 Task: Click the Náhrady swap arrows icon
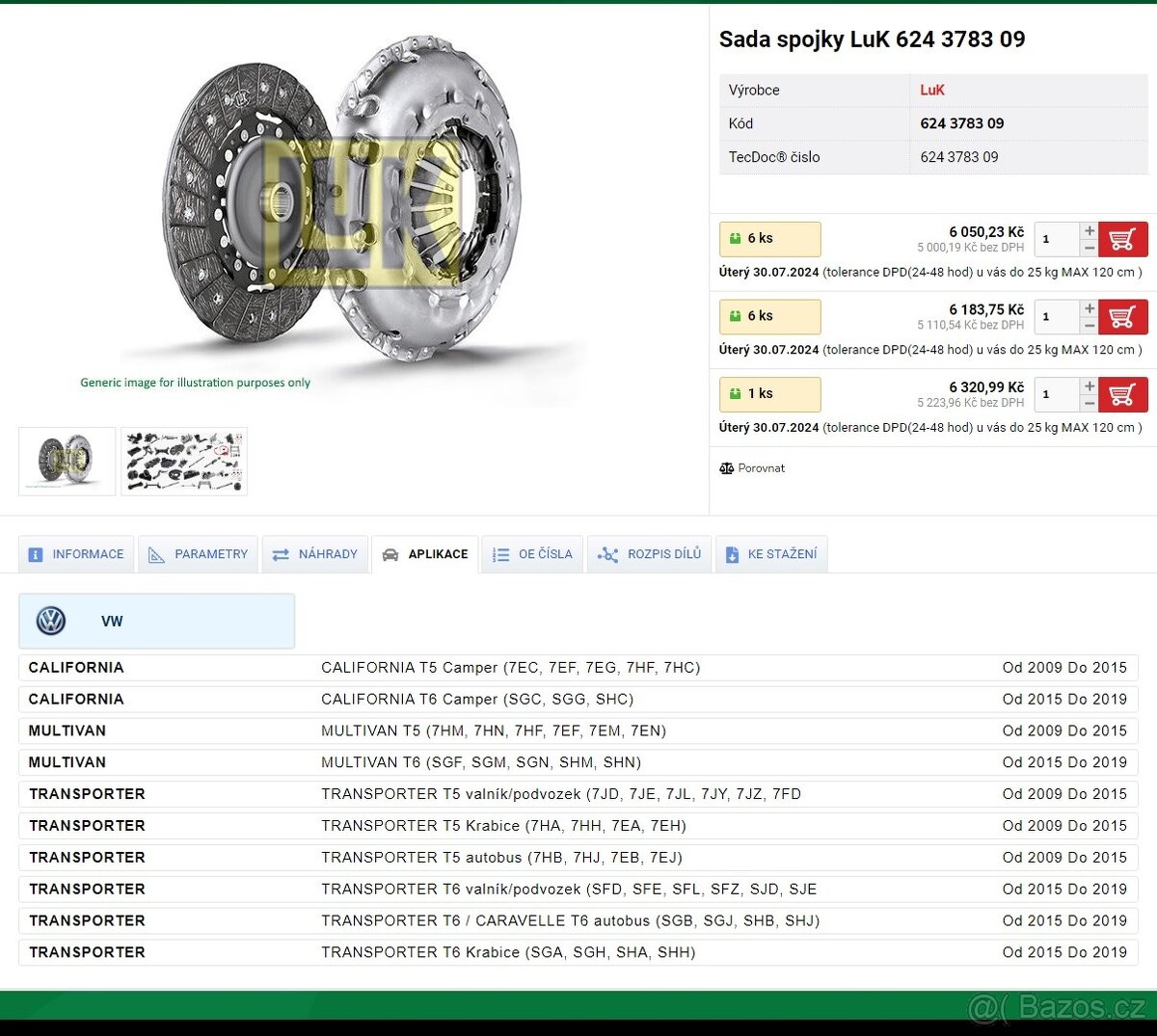[x=281, y=555]
